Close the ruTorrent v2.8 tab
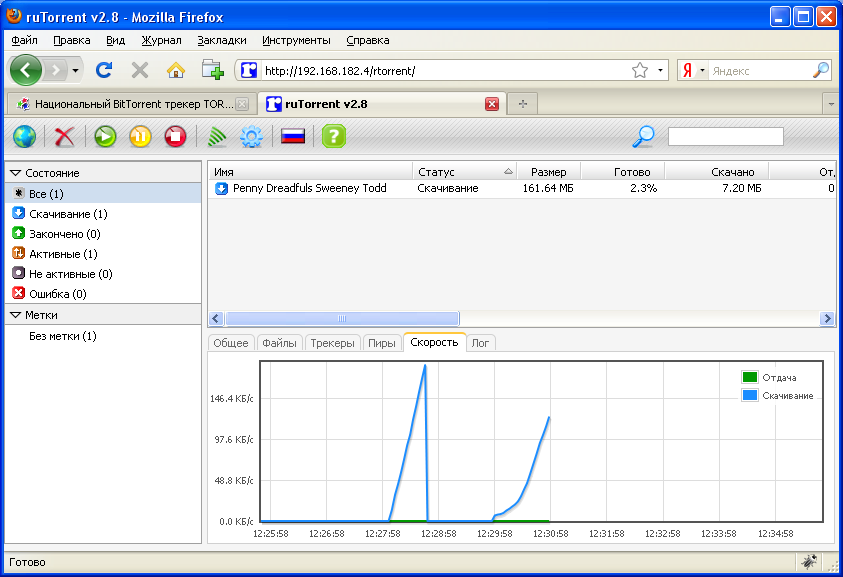The height and width of the screenshot is (577, 843). pos(492,104)
